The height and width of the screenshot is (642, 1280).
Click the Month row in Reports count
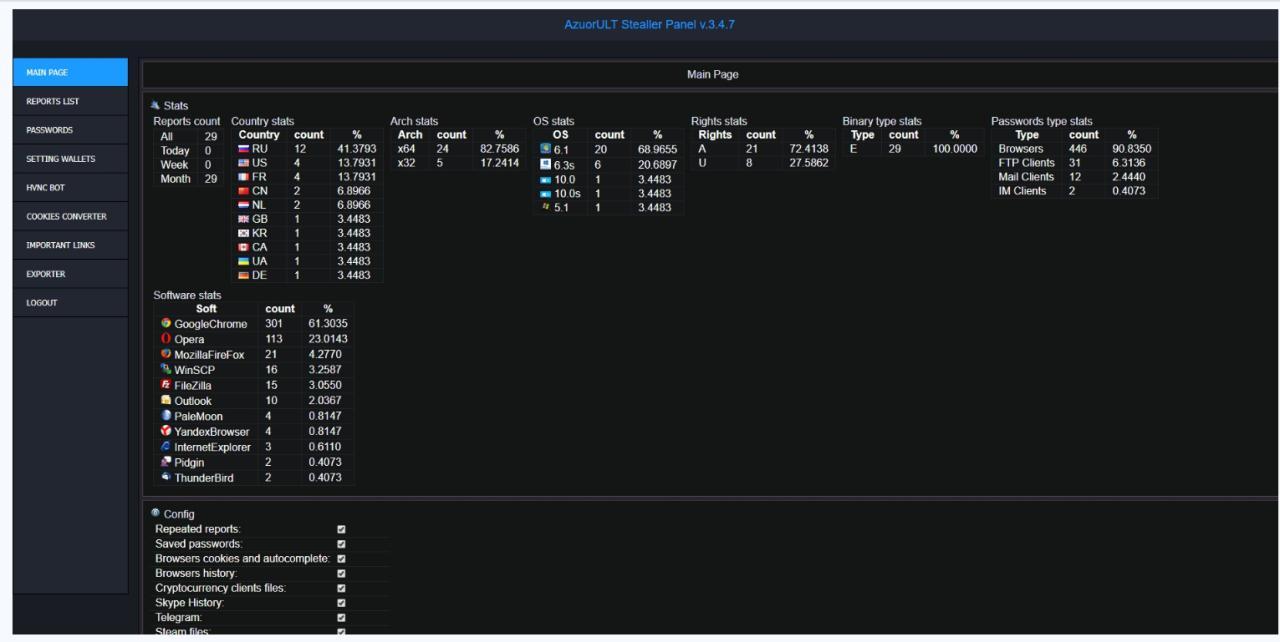[x=189, y=179]
